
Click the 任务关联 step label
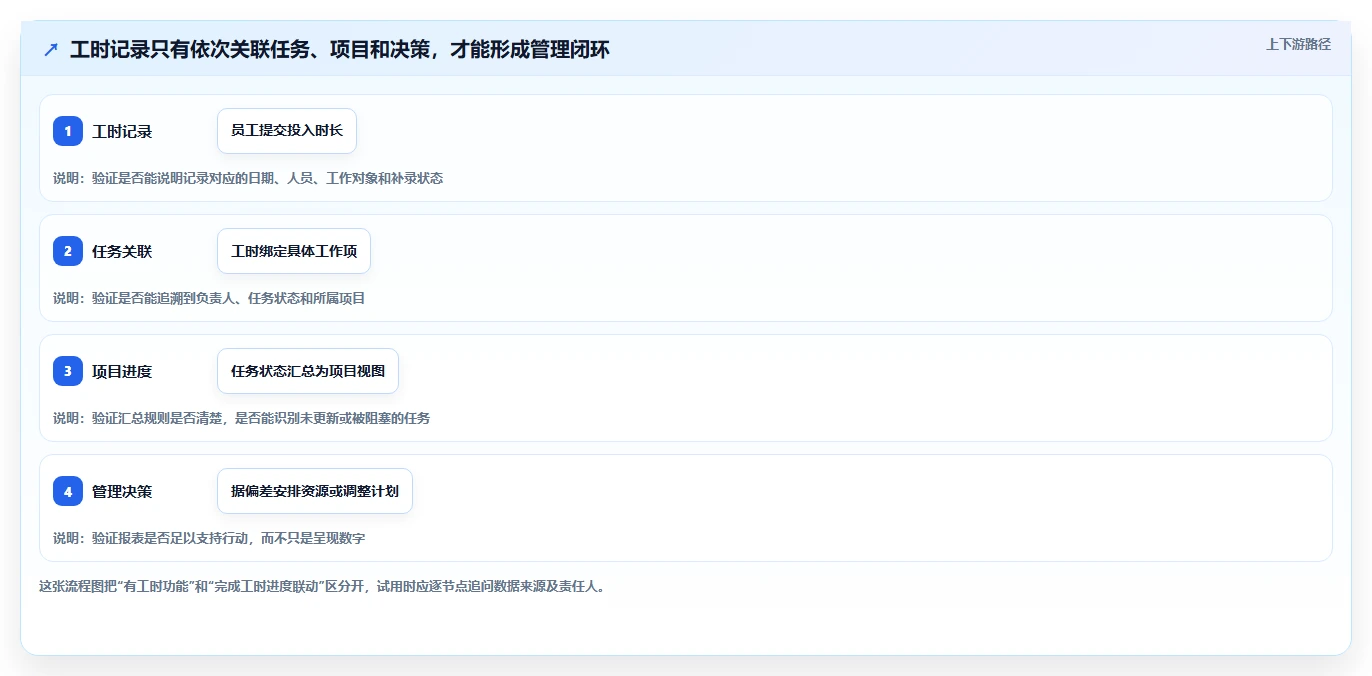[122, 252]
